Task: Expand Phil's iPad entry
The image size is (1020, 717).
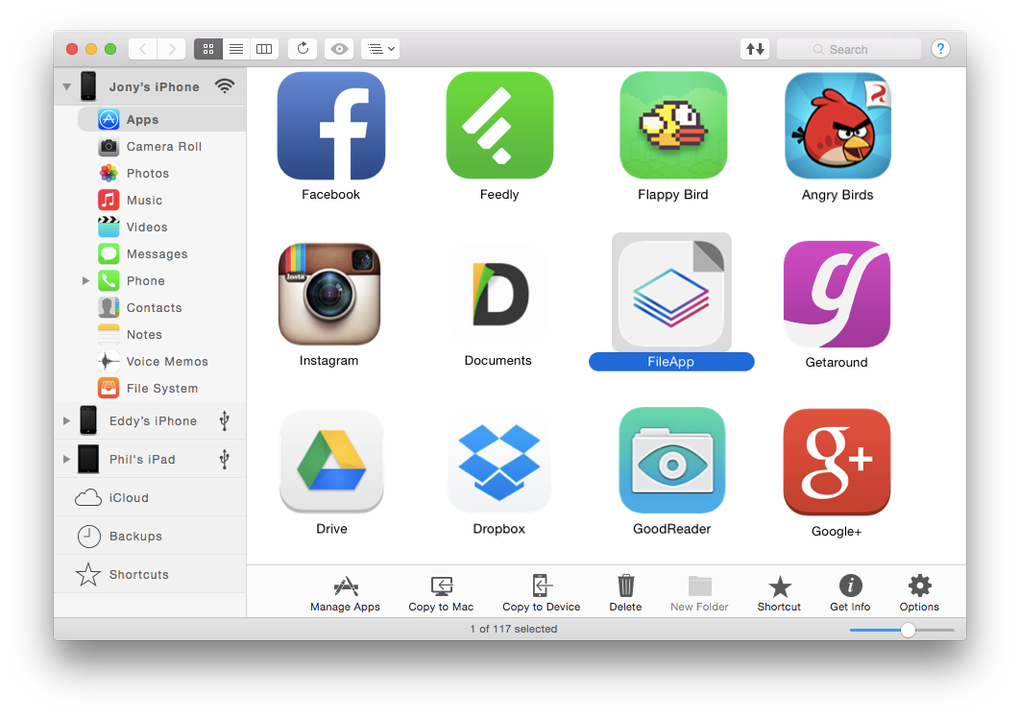Action: click(65, 459)
